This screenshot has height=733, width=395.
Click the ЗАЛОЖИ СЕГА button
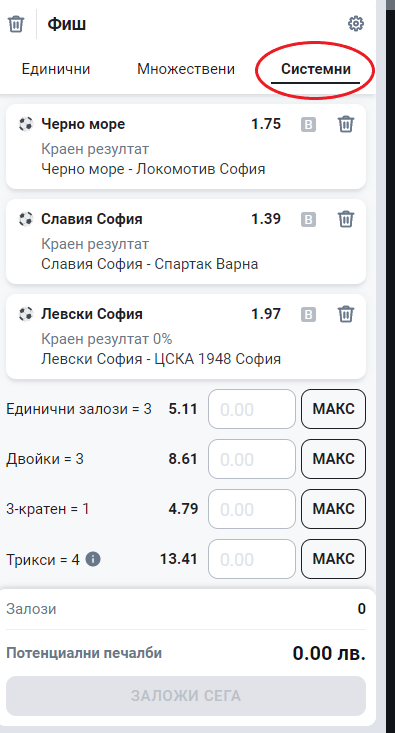[x=186, y=696]
